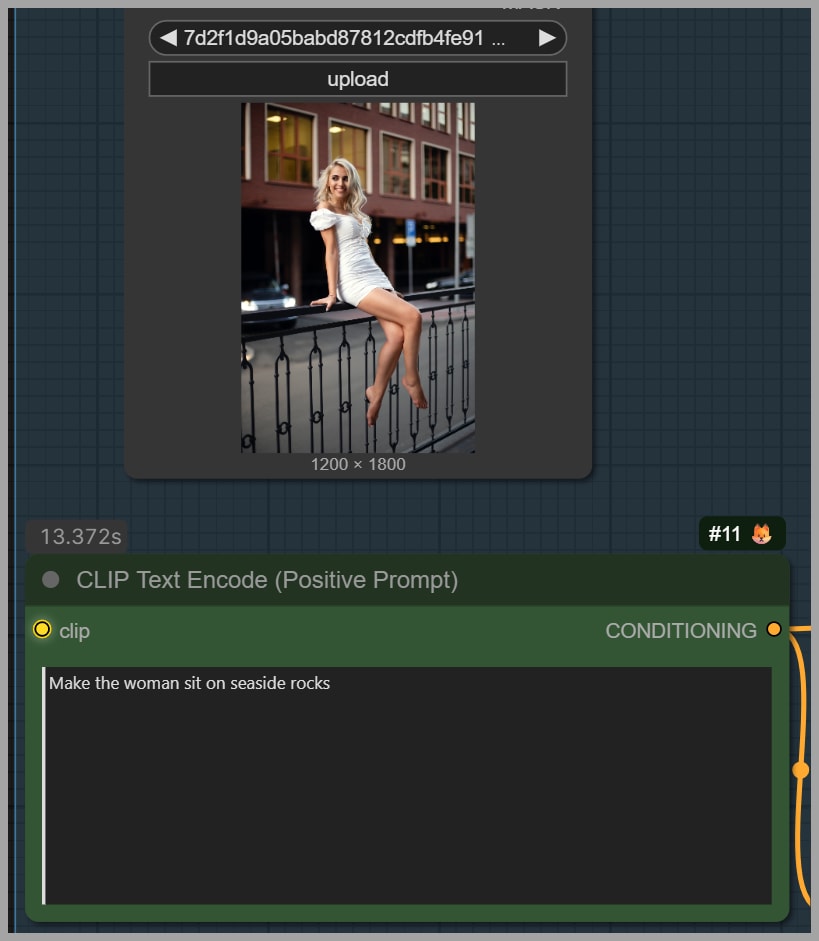Click the midpoint dot on the orange wire

800,770
